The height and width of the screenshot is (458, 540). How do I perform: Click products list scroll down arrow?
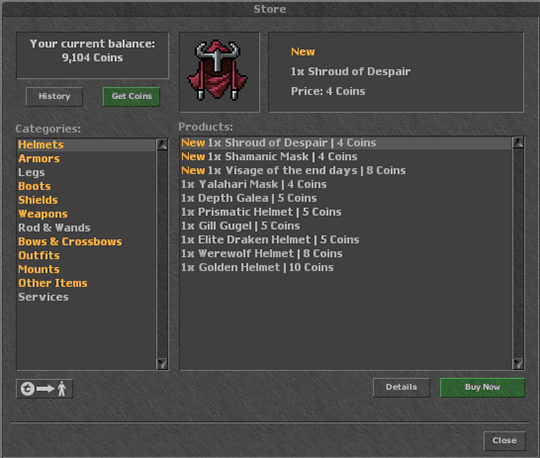tap(518, 364)
